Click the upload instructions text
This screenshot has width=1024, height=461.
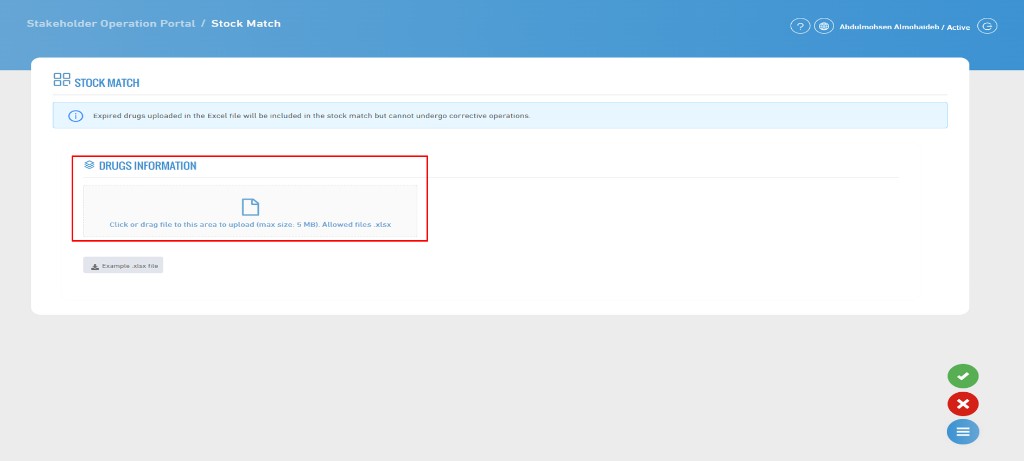250,225
